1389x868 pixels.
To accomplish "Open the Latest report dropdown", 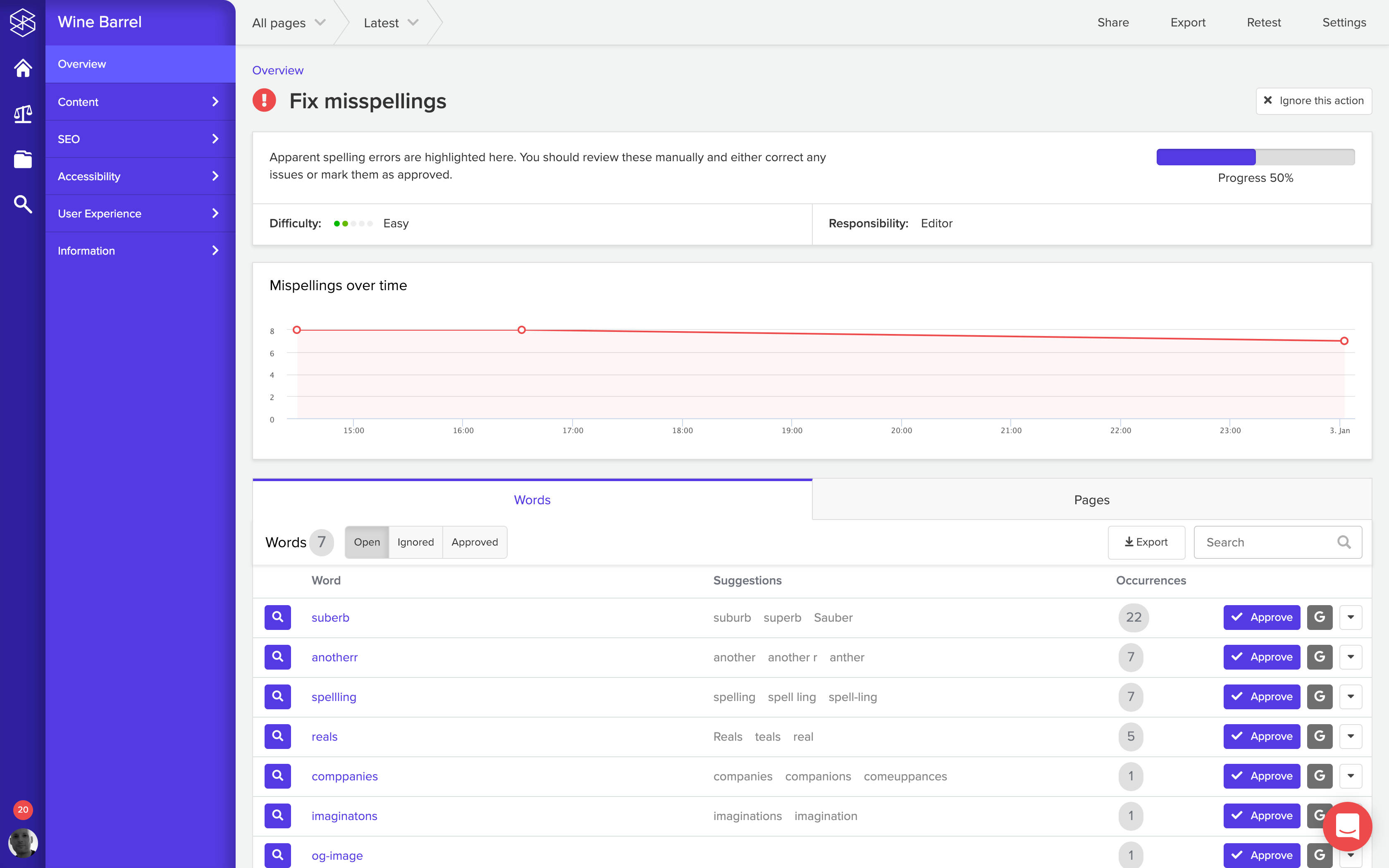I will (x=390, y=22).
